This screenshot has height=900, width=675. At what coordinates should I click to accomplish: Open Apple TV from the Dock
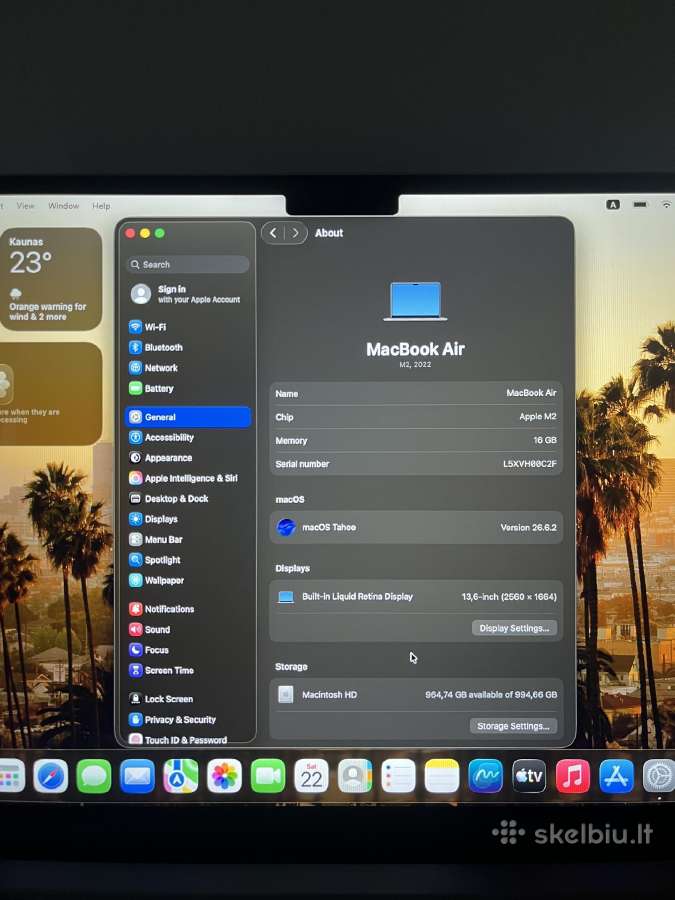pyautogui.click(x=529, y=776)
